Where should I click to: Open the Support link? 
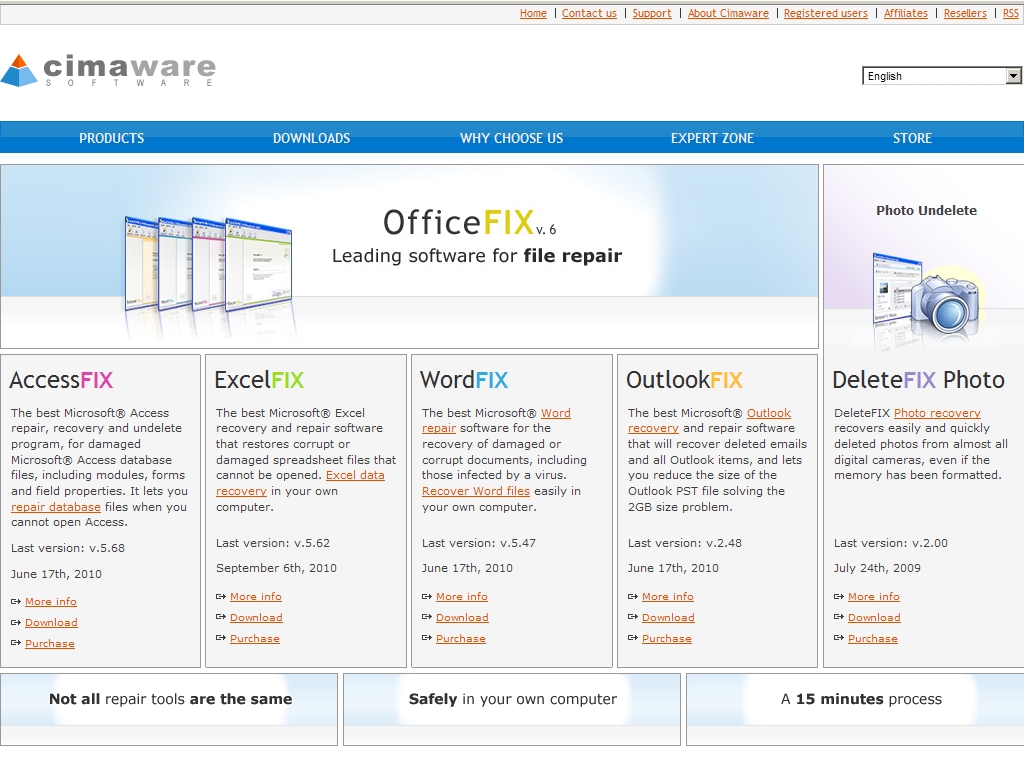[x=652, y=13]
